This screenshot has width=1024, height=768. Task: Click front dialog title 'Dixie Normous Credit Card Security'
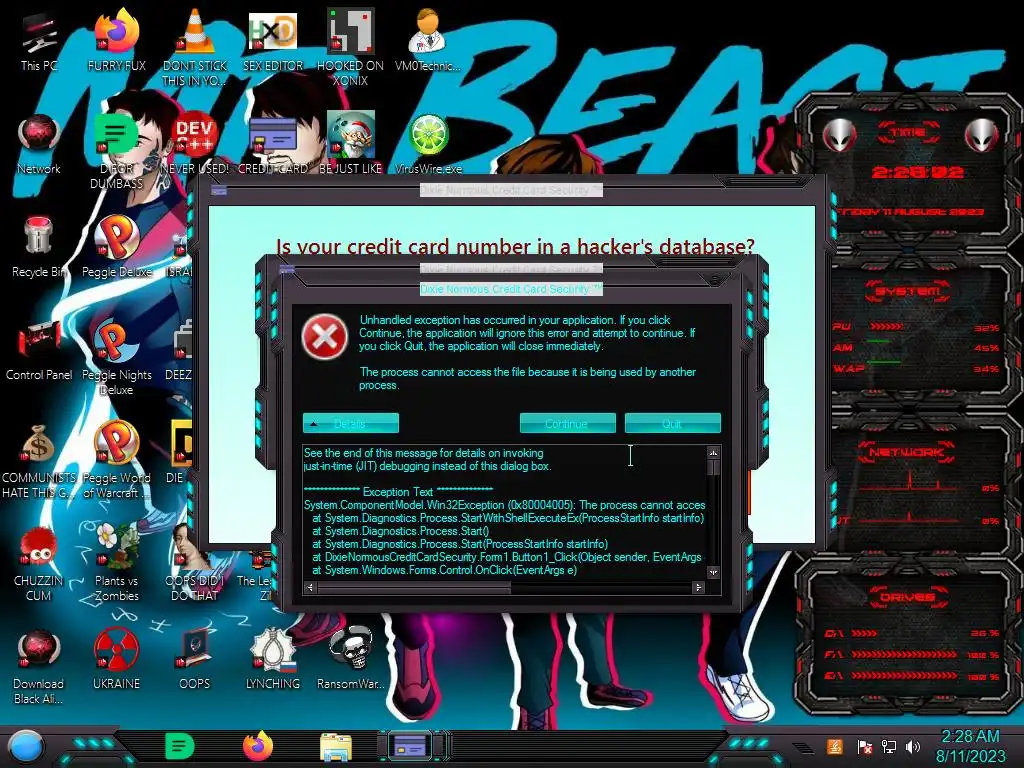[511, 289]
